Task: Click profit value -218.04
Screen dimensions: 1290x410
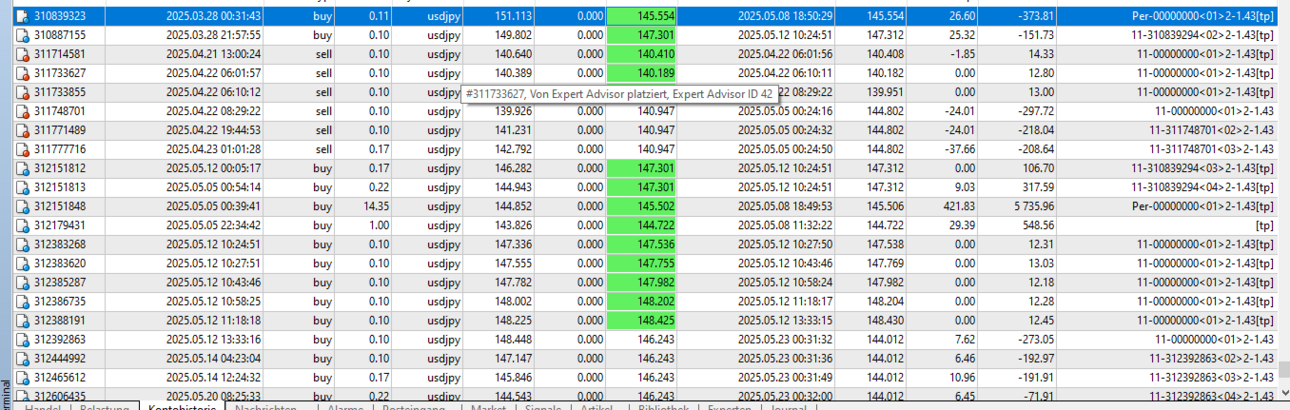Action: coord(1033,131)
